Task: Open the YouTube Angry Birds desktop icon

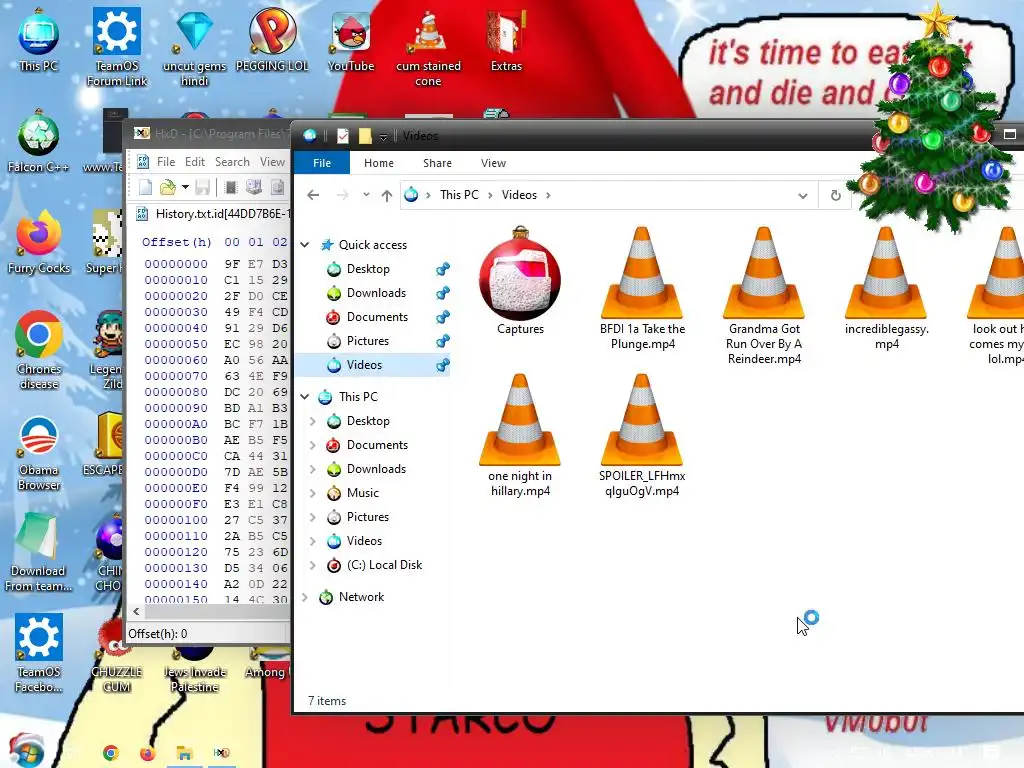Action: (351, 40)
